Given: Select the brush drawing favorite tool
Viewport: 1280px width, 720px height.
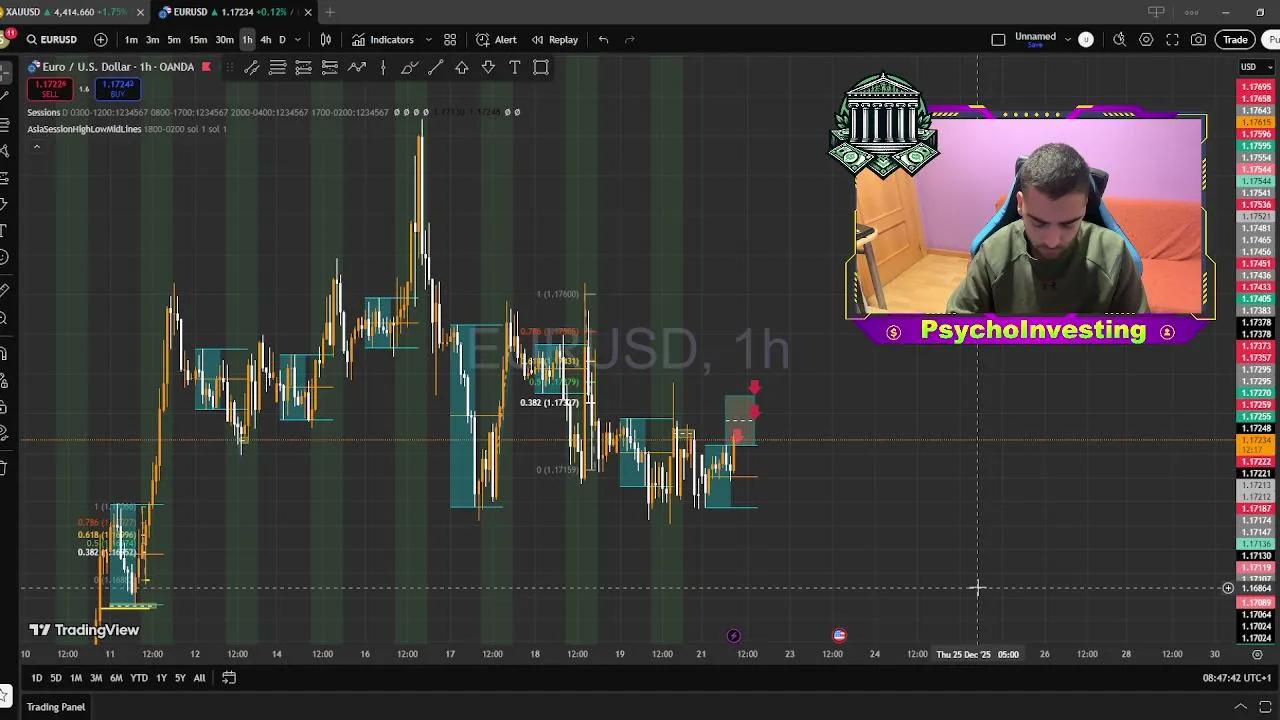Looking at the screenshot, I should [x=409, y=68].
